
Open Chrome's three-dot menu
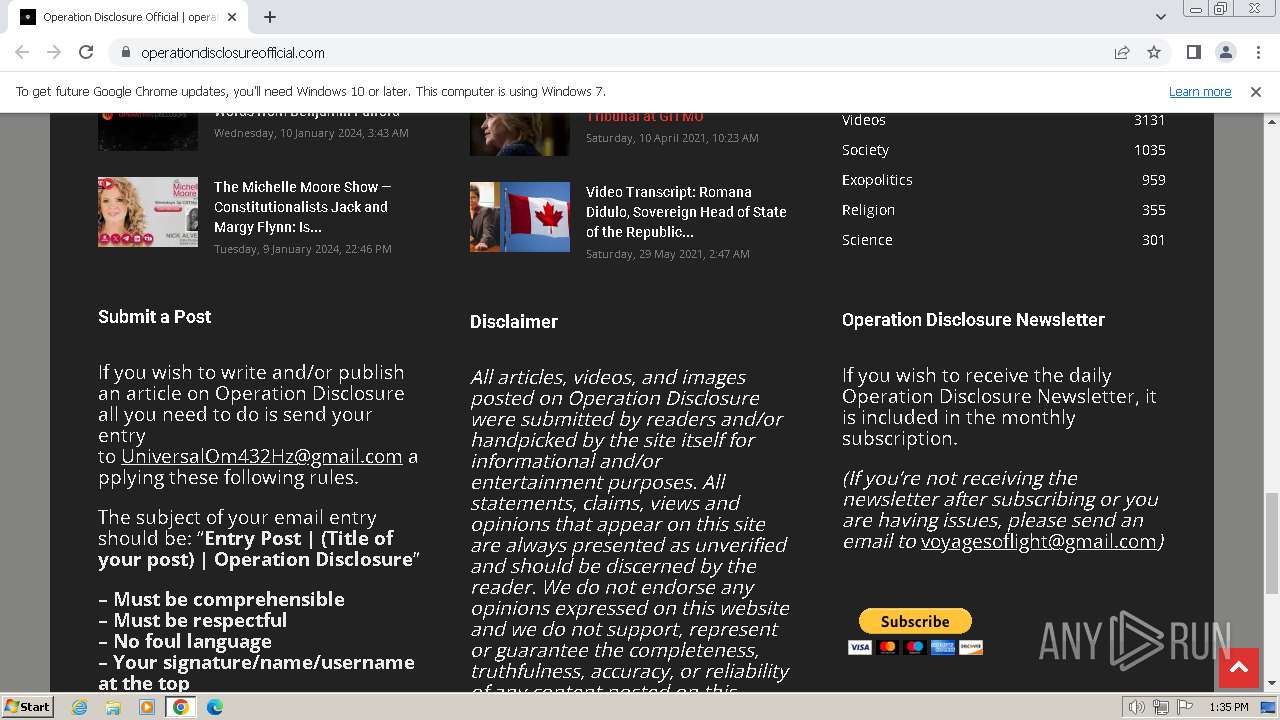(x=1257, y=52)
